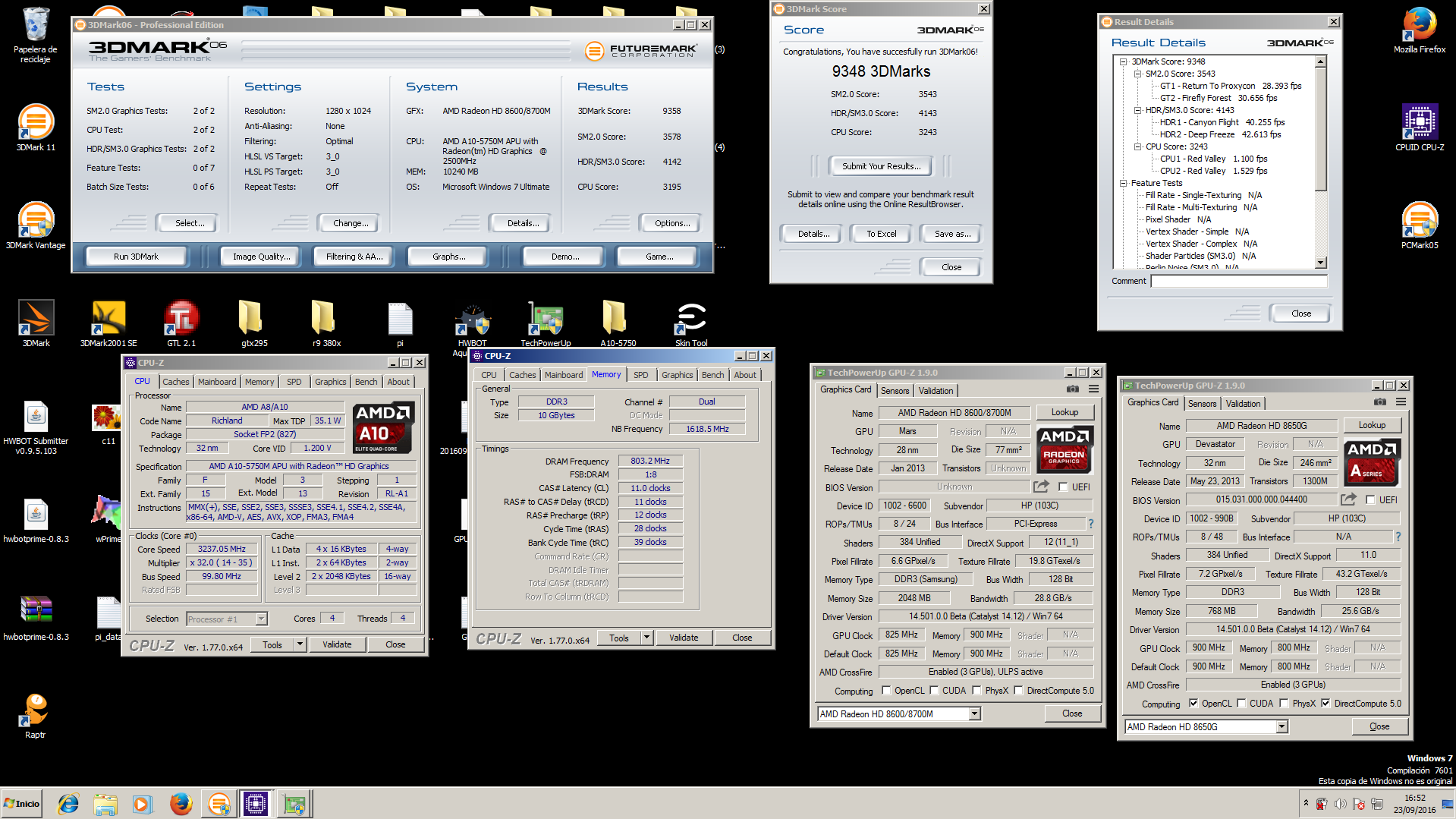Screen dimensions: 1456x819
Task: Open Tools dropdown arrow in CPU-Z Memory window
Action: pos(646,638)
